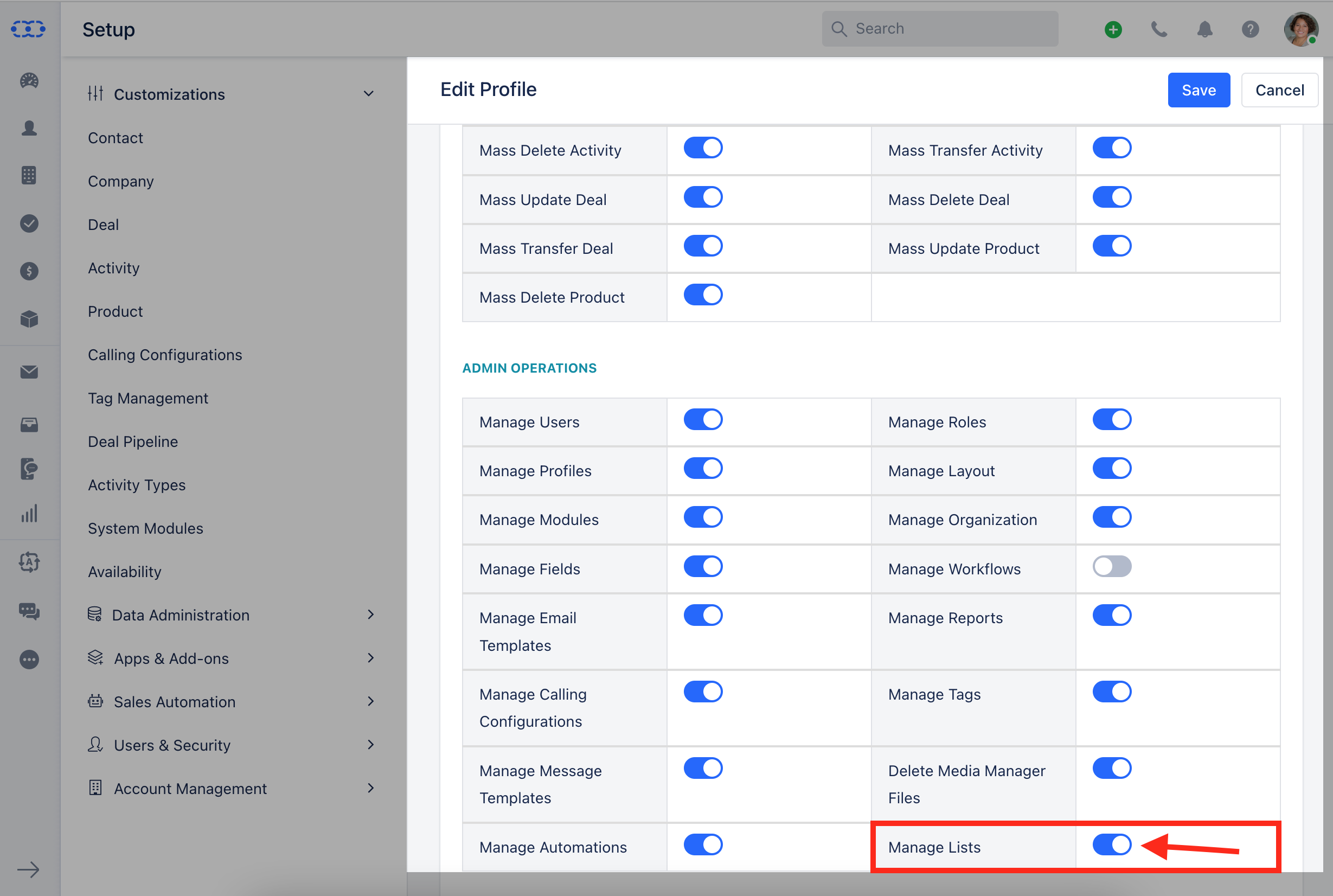1333x896 pixels.
Task: Click the Sales Automation robot icon
Action: [95, 701]
